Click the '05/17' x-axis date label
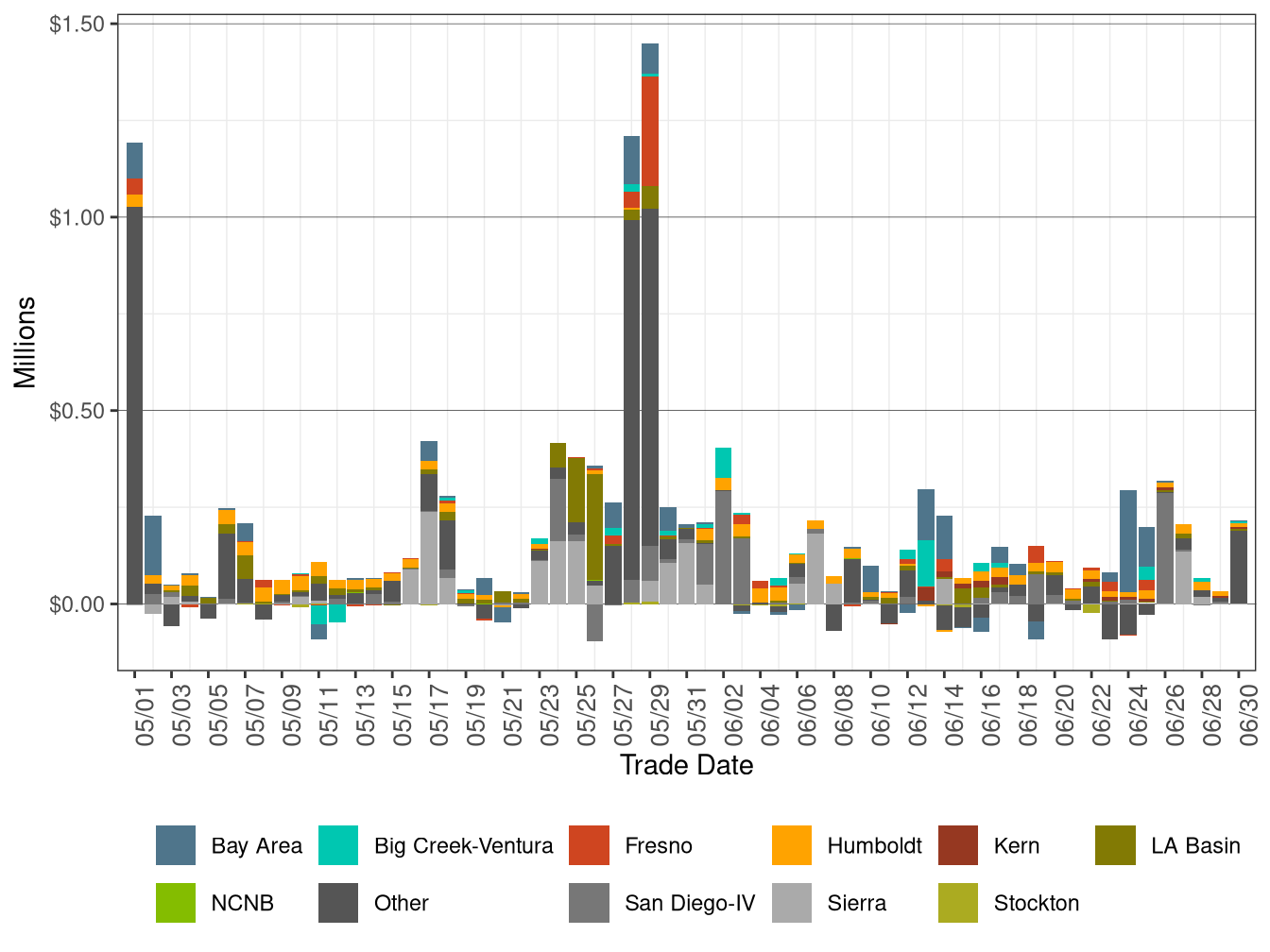The width and height of the screenshot is (1270, 952). click(x=440, y=714)
